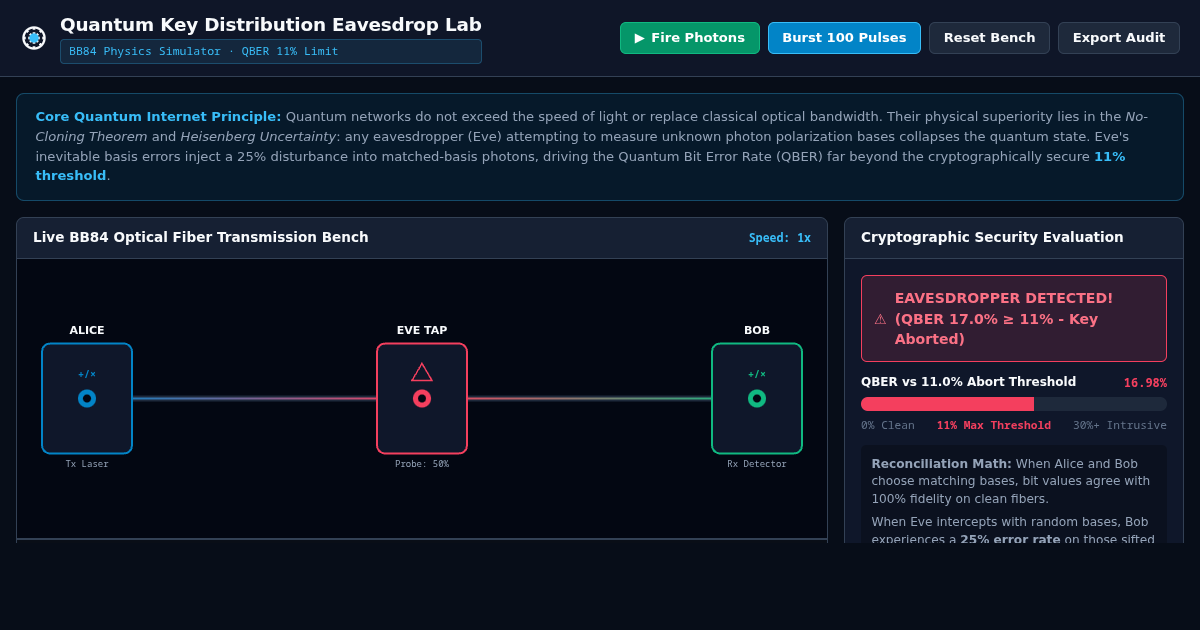Click Alice's blue laser emitter circle
The width and height of the screenshot is (1200, 630).
87,398
